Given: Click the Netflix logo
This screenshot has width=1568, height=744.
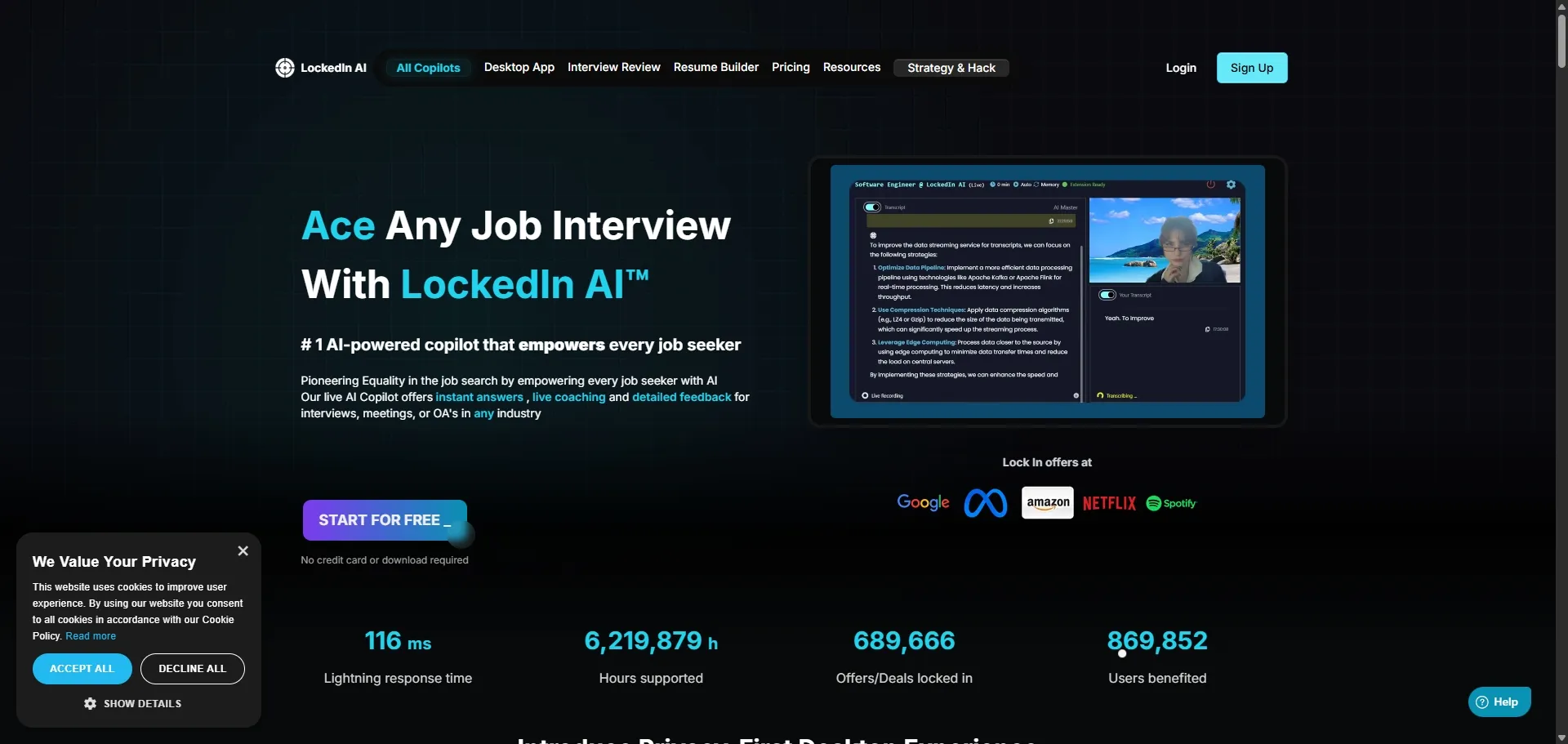Looking at the screenshot, I should [x=1109, y=503].
